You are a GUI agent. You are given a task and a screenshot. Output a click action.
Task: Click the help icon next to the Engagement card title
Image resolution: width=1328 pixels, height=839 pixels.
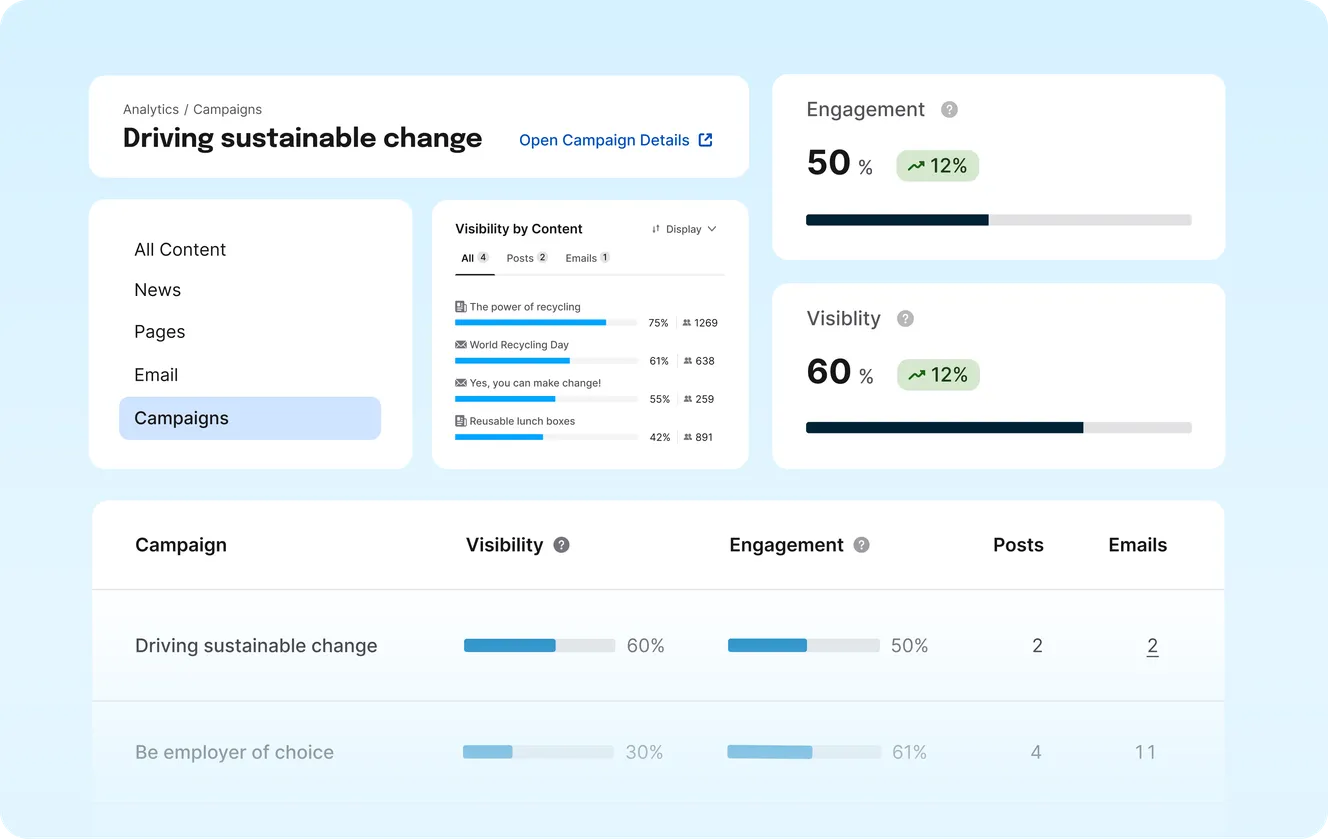point(950,110)
